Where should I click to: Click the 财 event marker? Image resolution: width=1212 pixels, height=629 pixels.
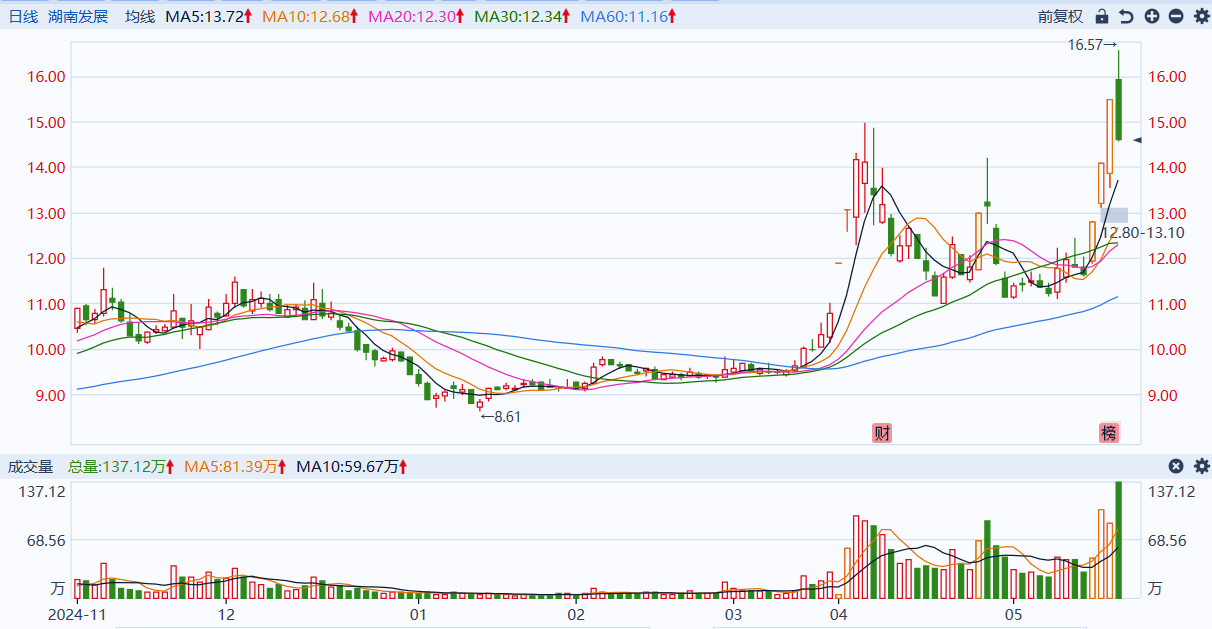[x=882, y=433]
